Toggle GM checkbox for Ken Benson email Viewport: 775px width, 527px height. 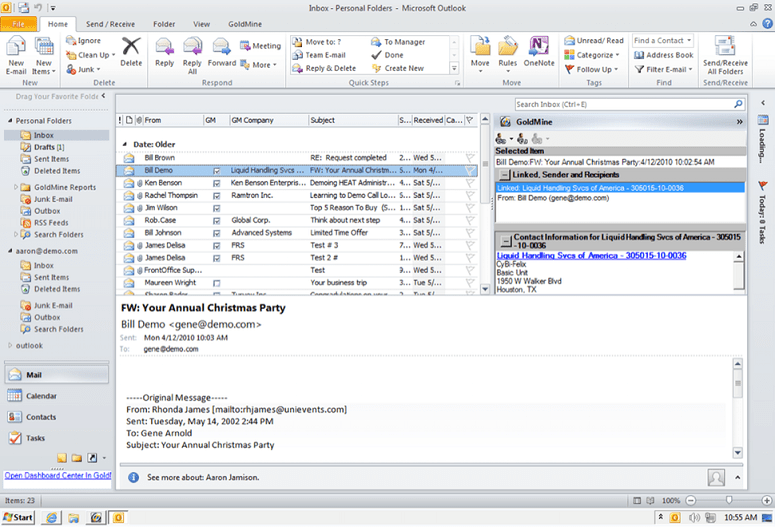[x=216, y=184]
